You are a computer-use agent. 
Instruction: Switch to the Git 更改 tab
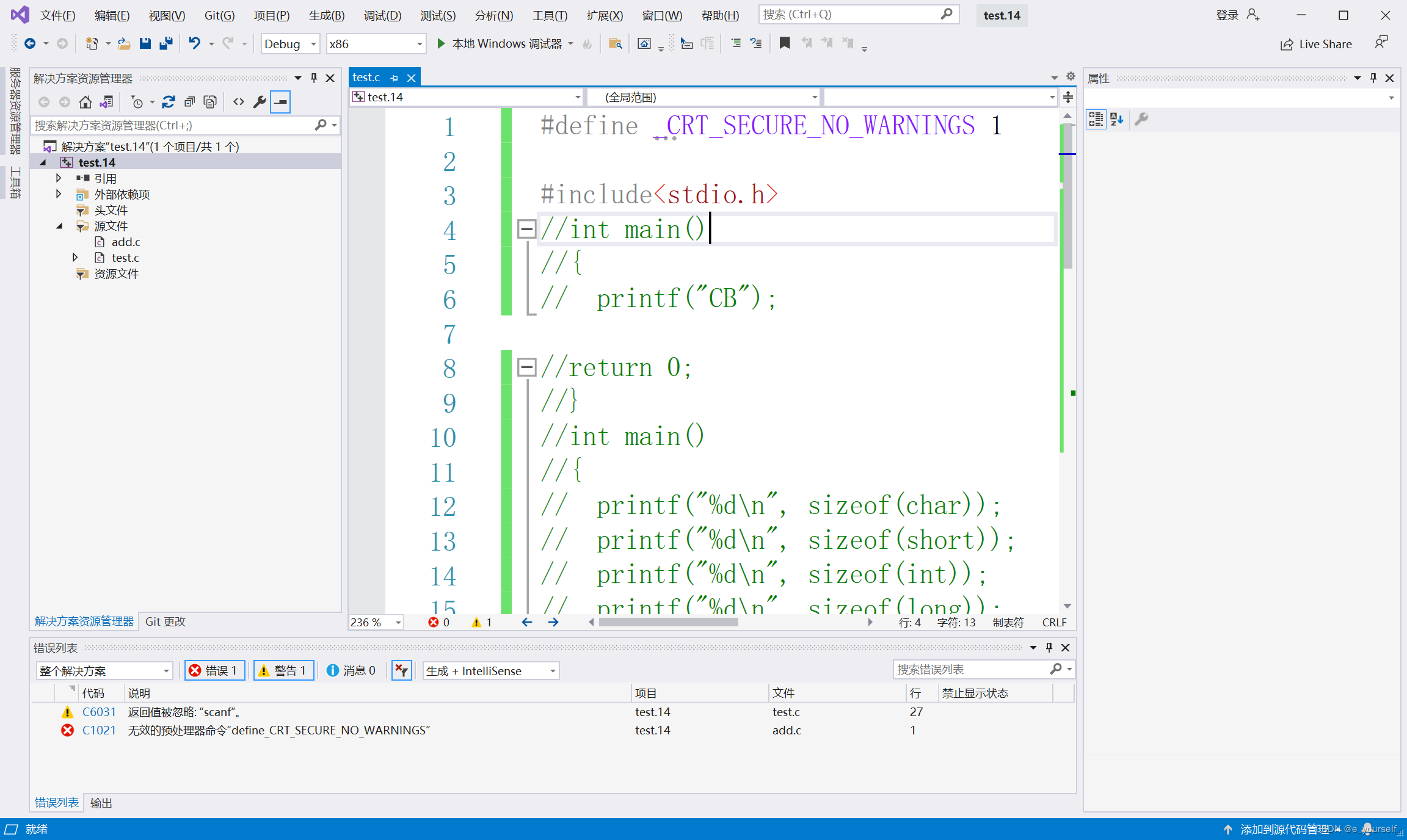click(165, 621)
